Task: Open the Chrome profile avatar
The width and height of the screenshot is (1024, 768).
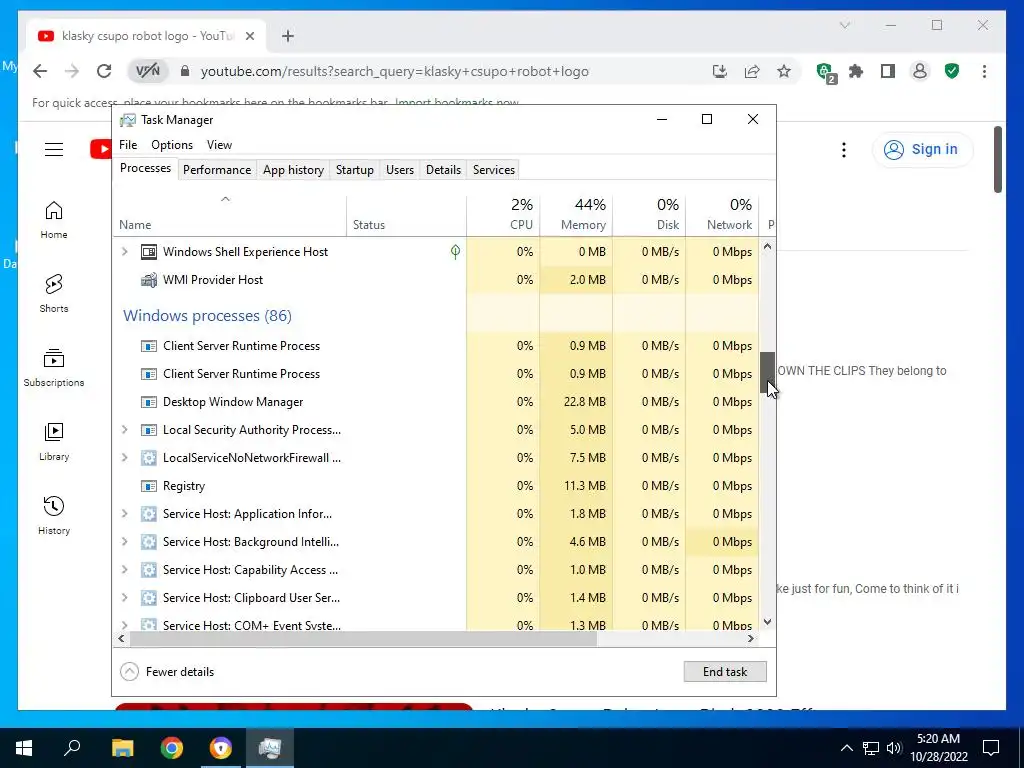Action: click(920, 71)
